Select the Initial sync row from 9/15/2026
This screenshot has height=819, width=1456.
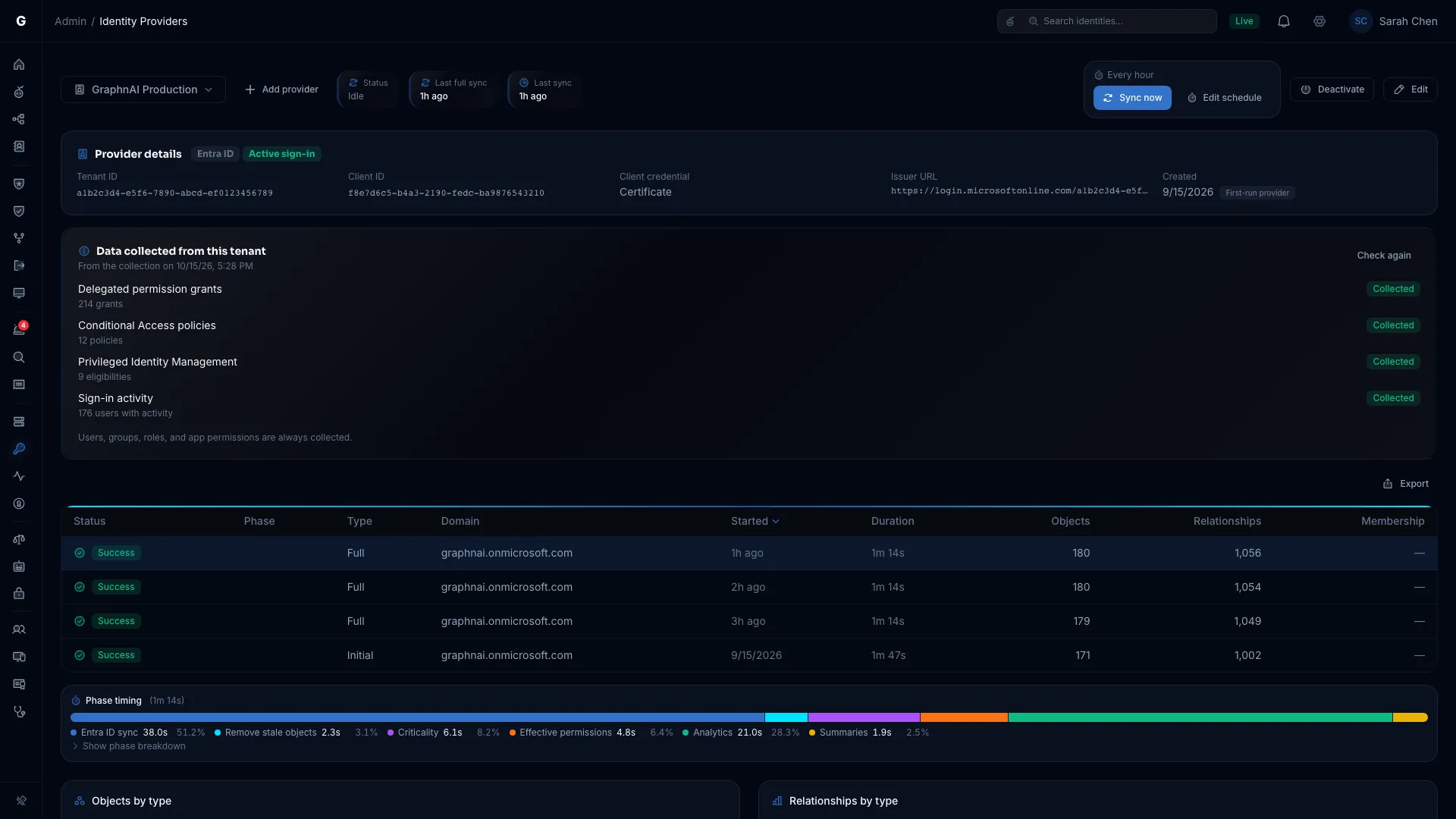click(749, 655)
